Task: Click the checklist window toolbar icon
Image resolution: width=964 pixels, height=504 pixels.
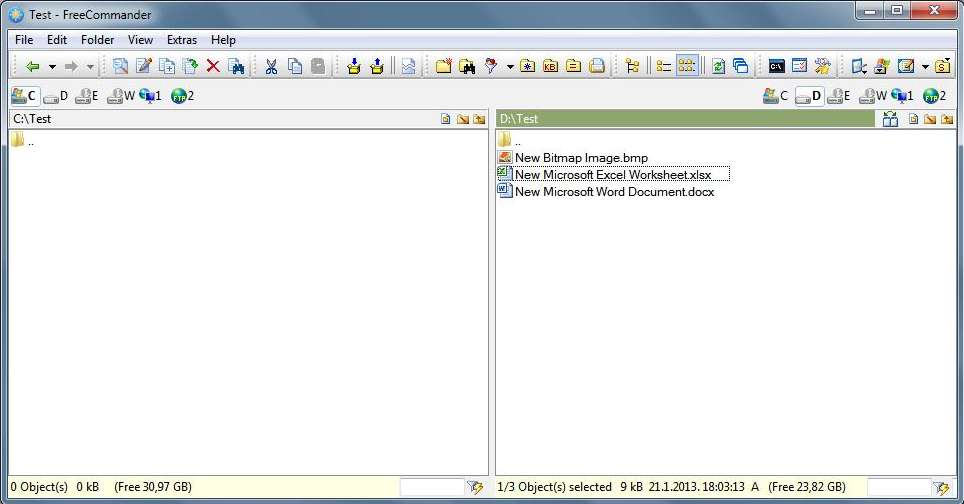Action: [799, 66]
